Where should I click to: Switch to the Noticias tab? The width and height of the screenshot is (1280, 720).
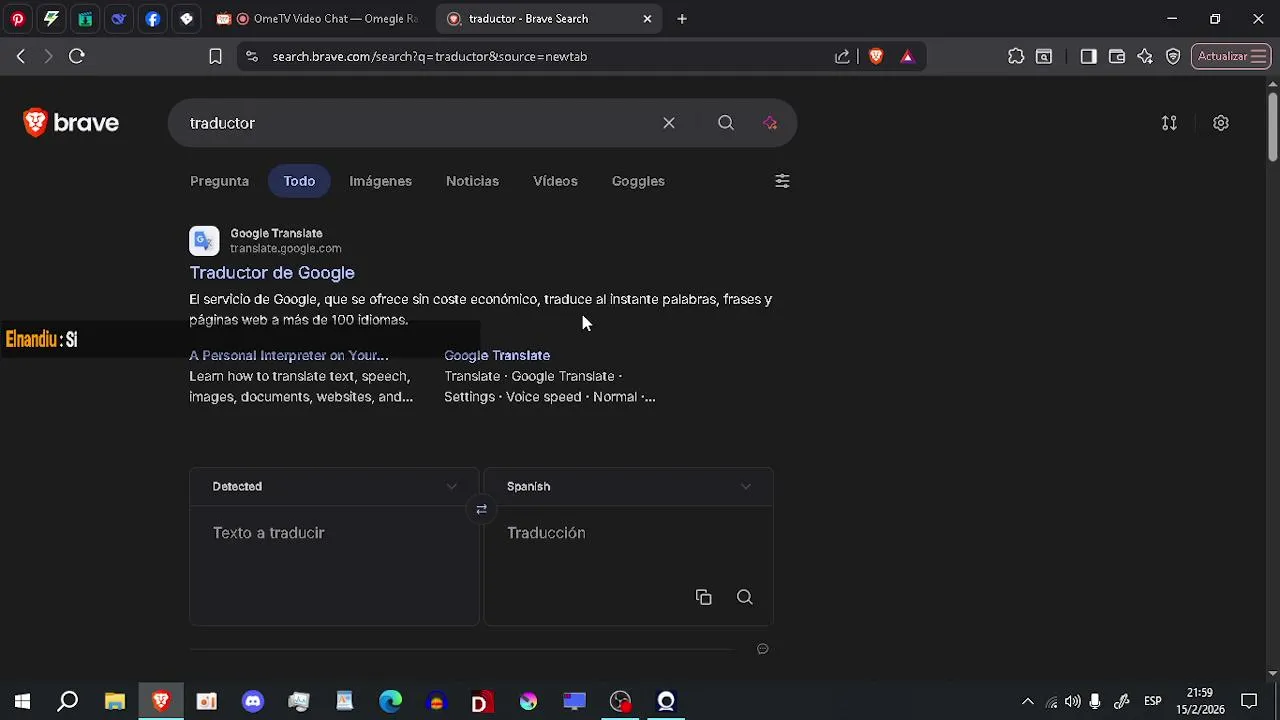pos(472,181)
